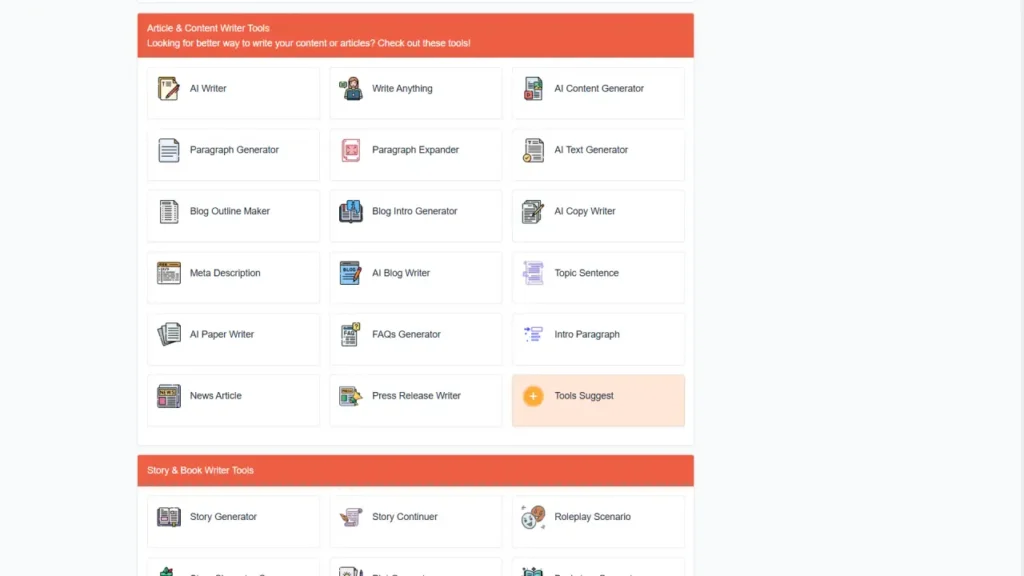Open the Press Release Writer
1024x576 pixels.
(415, 400)
